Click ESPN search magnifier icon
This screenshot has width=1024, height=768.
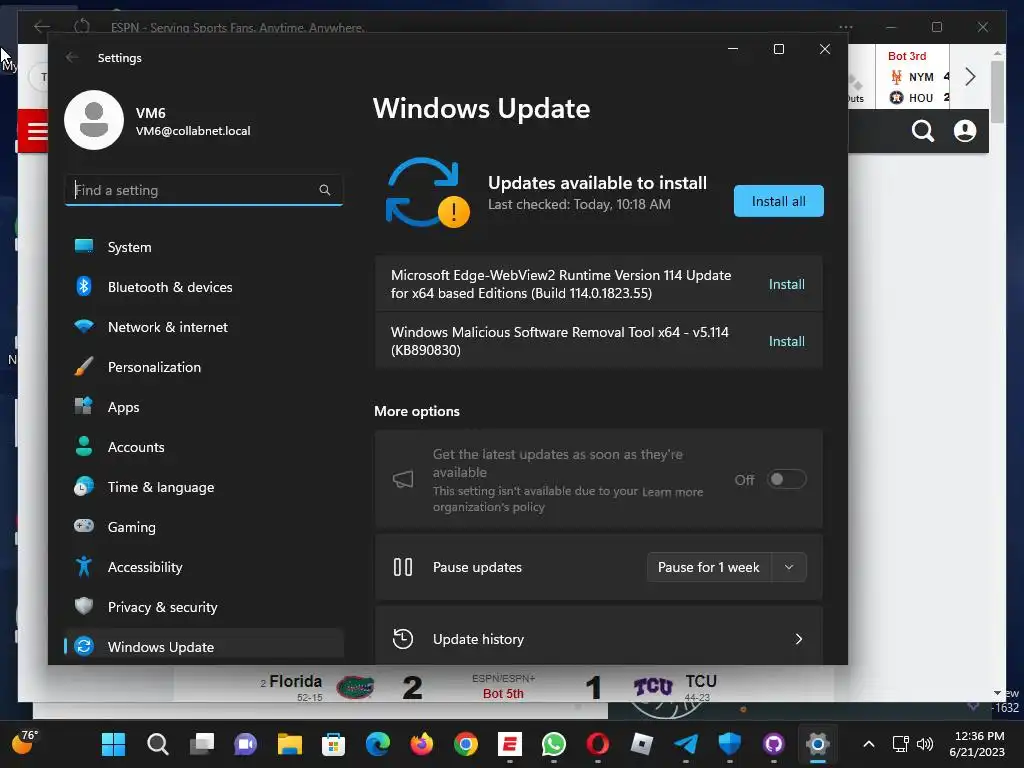point(922,131)
